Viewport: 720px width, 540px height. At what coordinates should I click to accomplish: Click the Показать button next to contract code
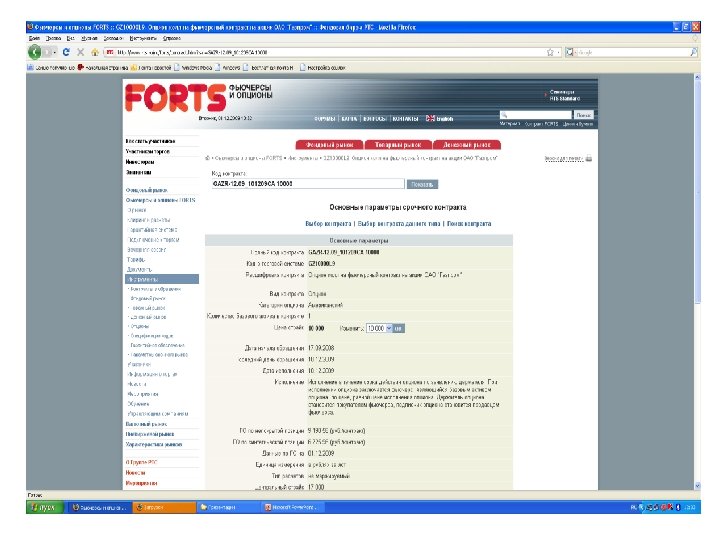coord(422,184)
